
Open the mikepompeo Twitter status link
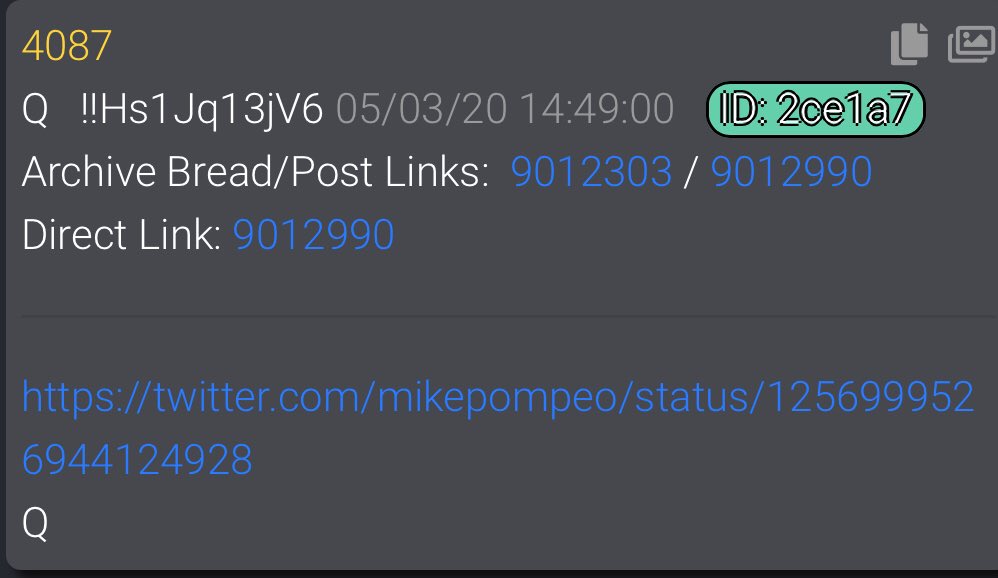click(x=498, y=398)
